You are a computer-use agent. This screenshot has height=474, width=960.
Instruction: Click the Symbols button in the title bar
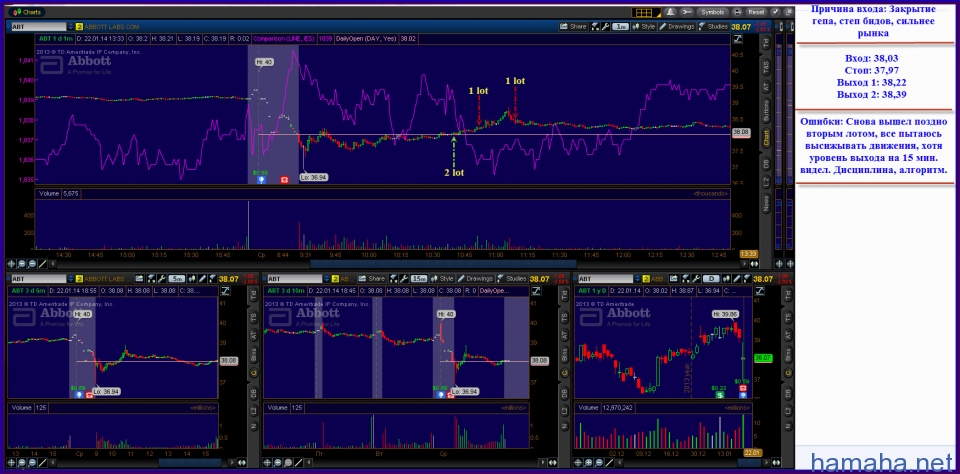point(713,11)
